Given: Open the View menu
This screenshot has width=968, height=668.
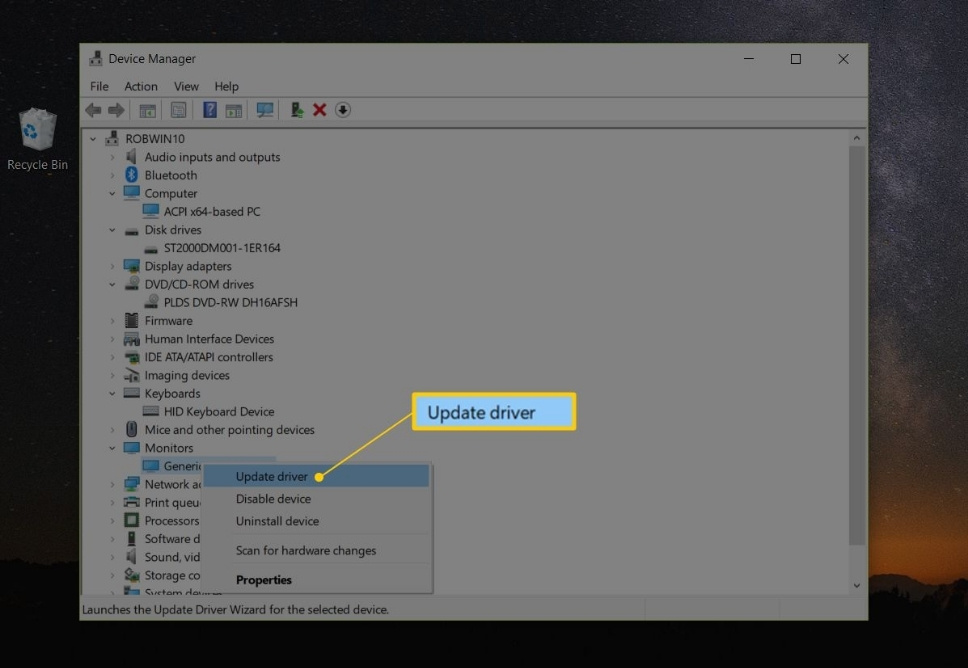Looking at the screenshot, I should pos(186,87).
